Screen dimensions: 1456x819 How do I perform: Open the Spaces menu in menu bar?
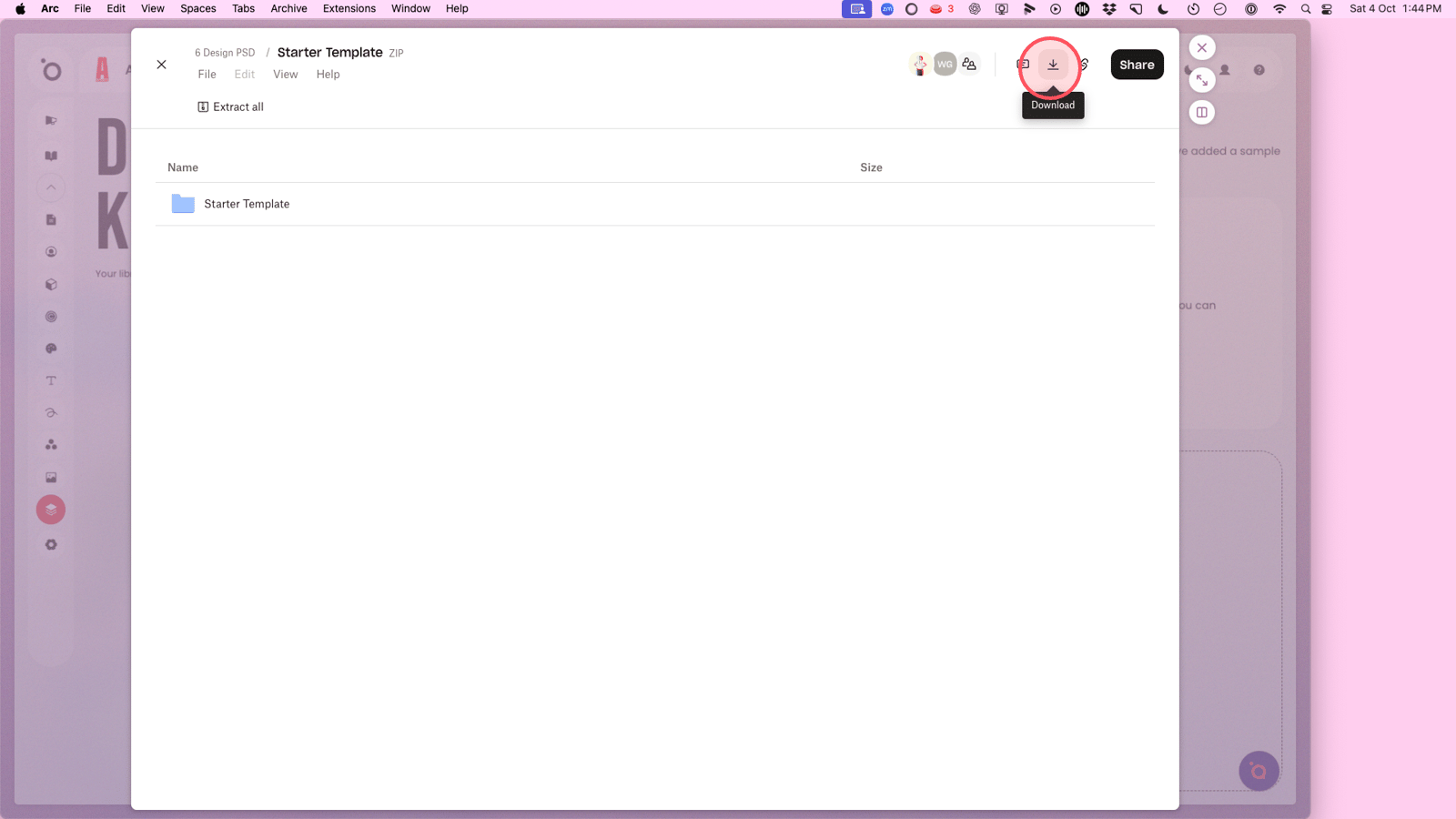[198, 8]
